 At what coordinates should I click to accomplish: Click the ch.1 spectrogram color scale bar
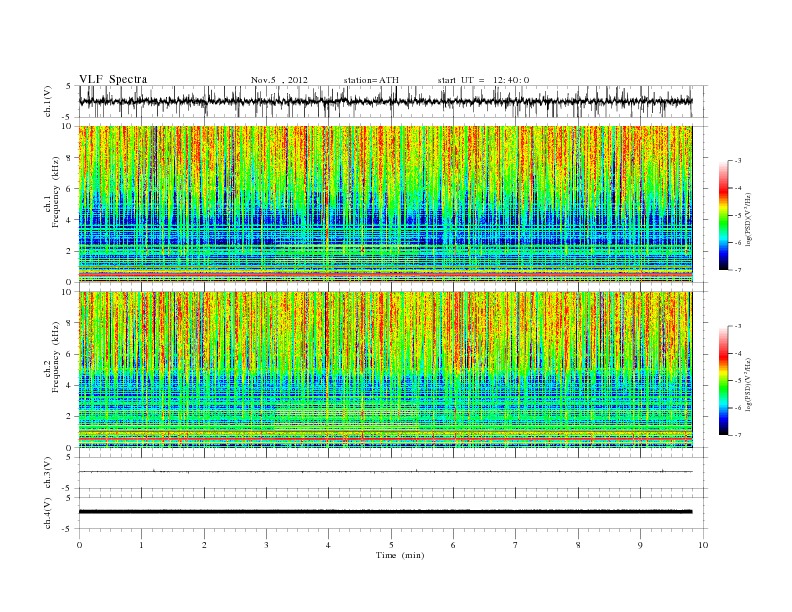pos(724,216)
